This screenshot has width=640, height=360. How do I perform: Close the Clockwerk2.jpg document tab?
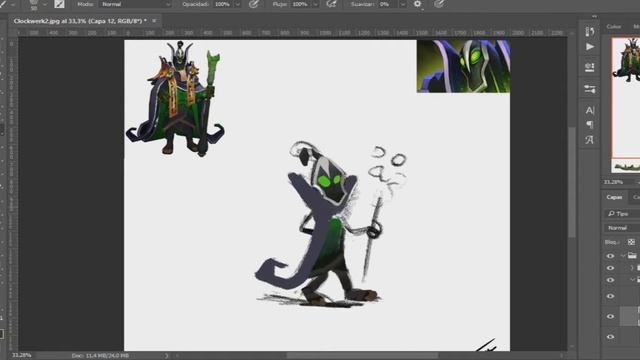pos(154,20)
